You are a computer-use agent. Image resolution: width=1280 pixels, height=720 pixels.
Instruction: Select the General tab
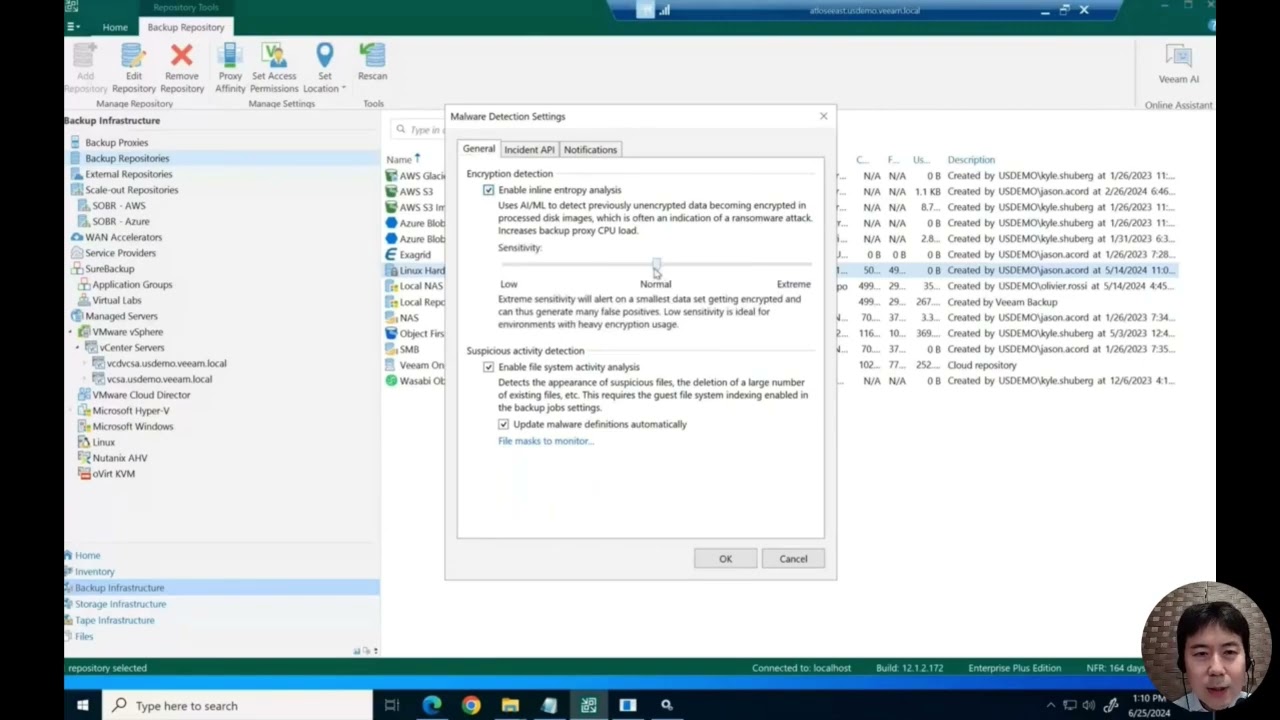[478, 149]
